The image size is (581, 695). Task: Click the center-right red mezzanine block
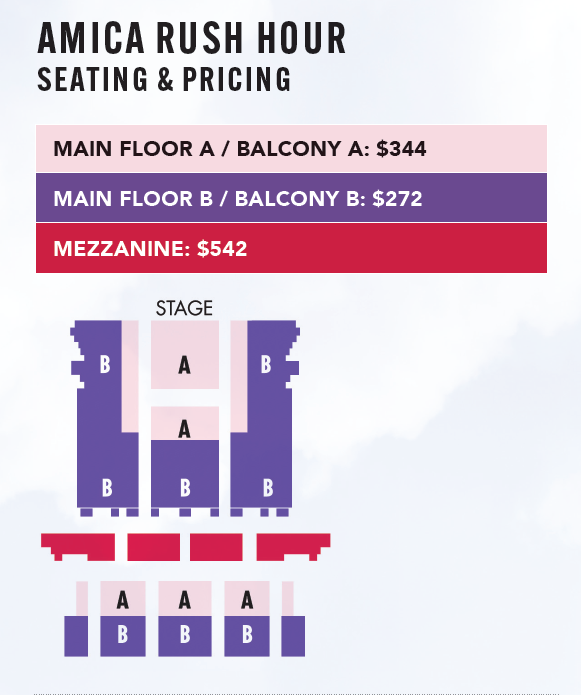tap(216, 547)
